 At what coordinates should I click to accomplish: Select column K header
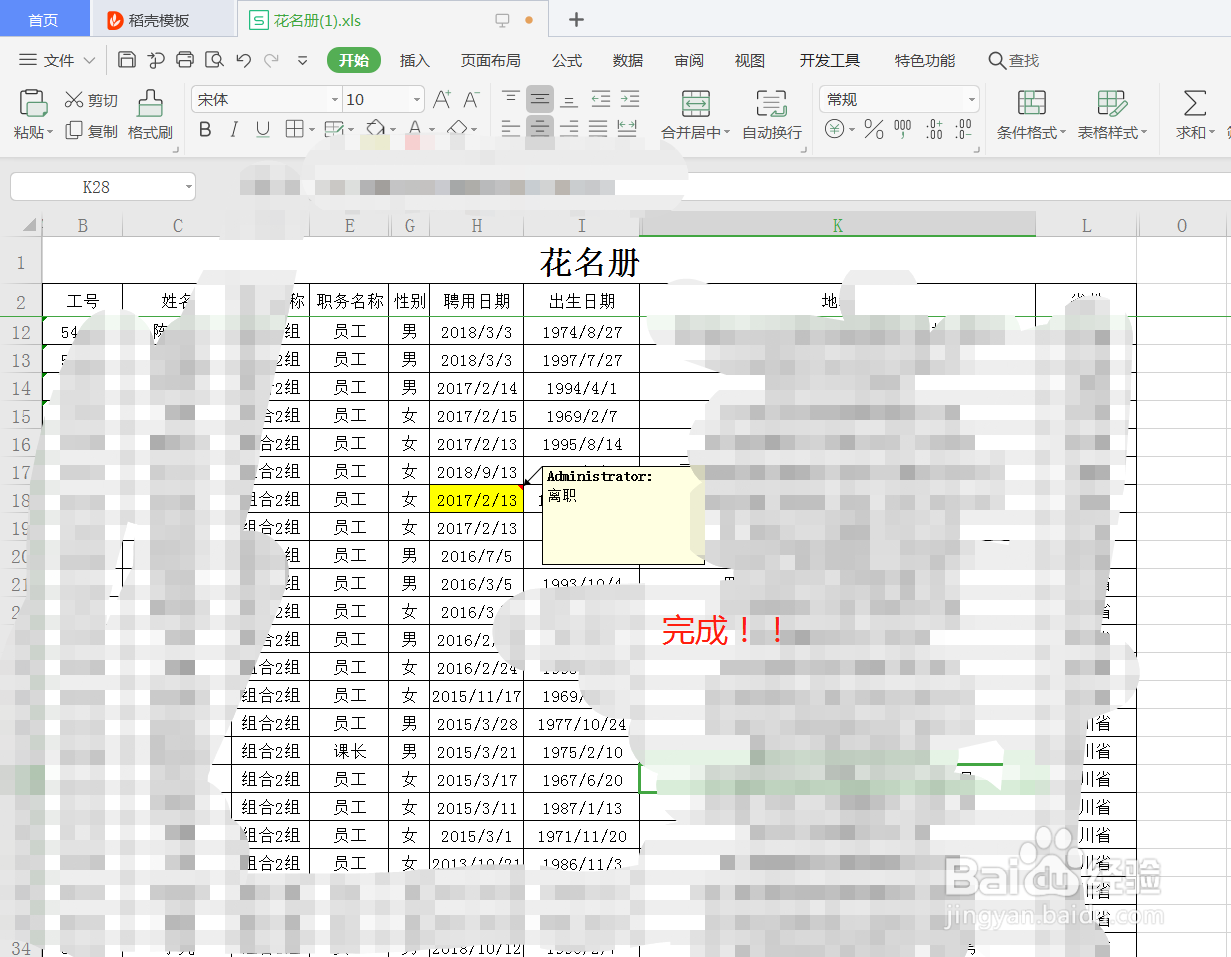(x=837, y=225)
